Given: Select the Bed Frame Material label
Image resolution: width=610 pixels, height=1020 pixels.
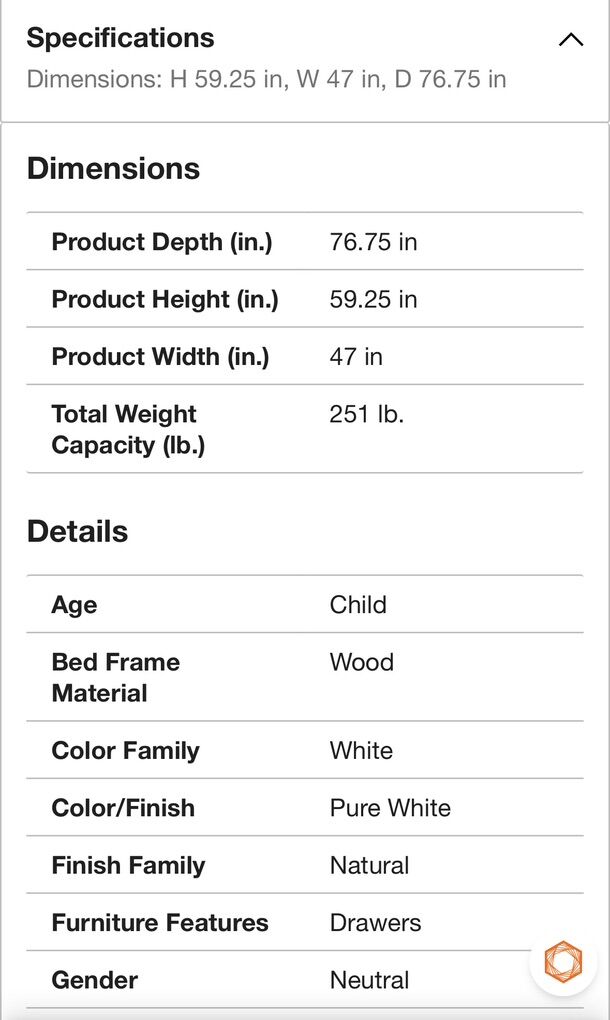Looking at the screenshot, I should [x=115, y=677].
